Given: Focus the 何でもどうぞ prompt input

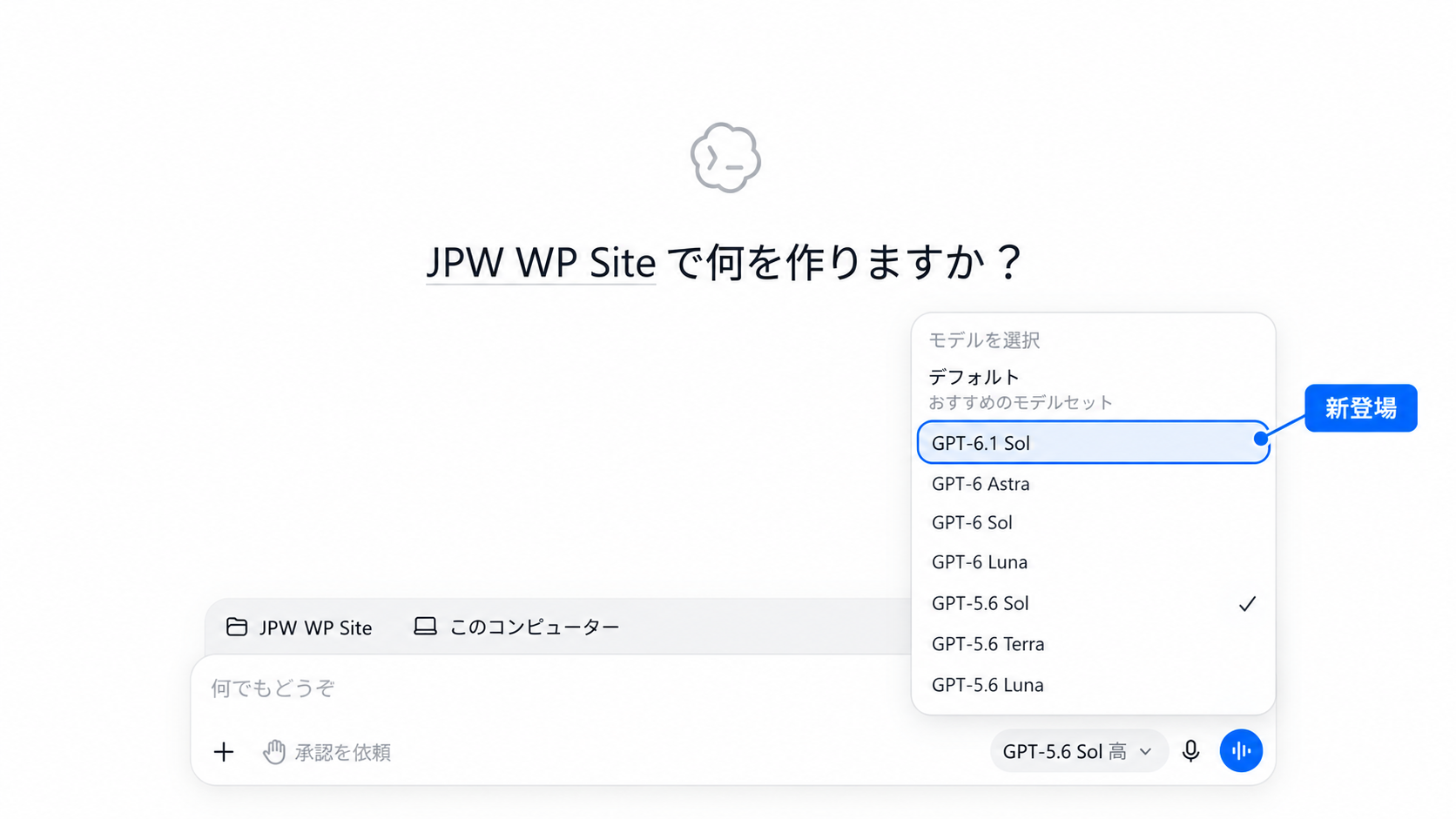Looking at the screenshot, I should click(549, 688).
